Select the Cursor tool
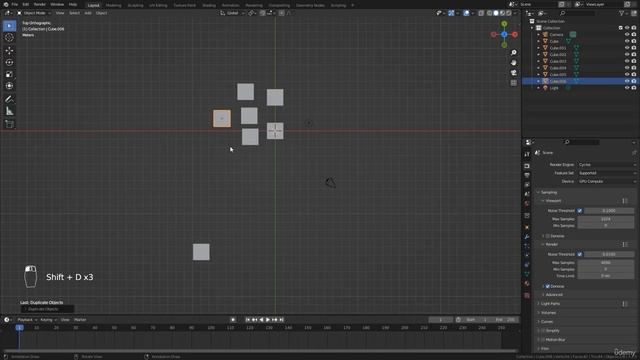The image size is (640, 360). point(9,38)
